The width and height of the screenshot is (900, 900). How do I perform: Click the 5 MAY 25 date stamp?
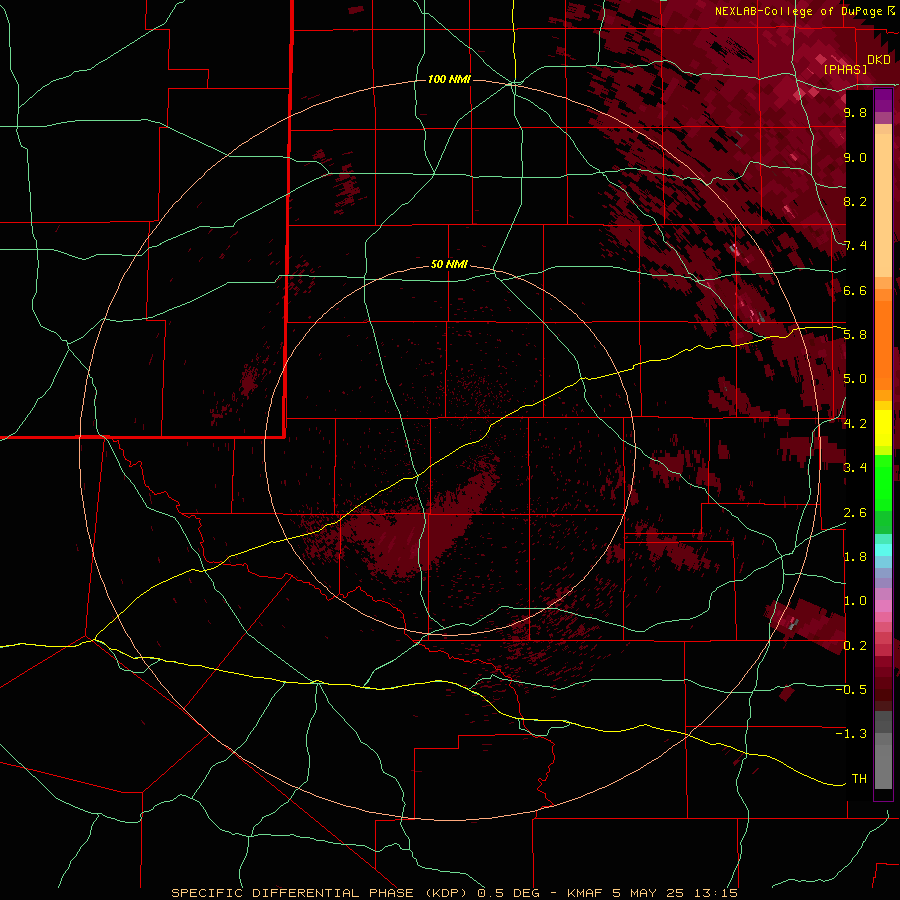(648, 893)
